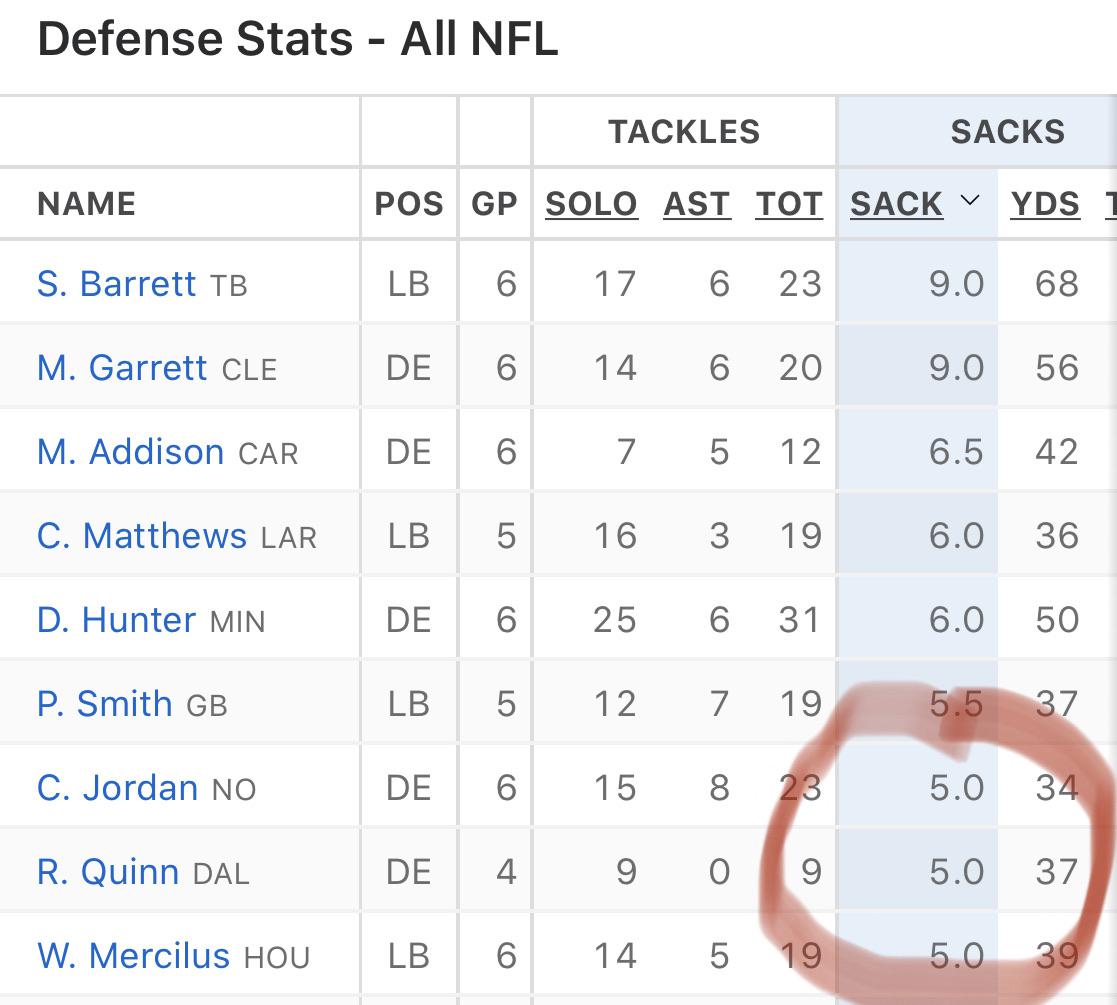Click the Defense Stats - All NFL title
The image size is (1117, 1005).
point(297,39)
